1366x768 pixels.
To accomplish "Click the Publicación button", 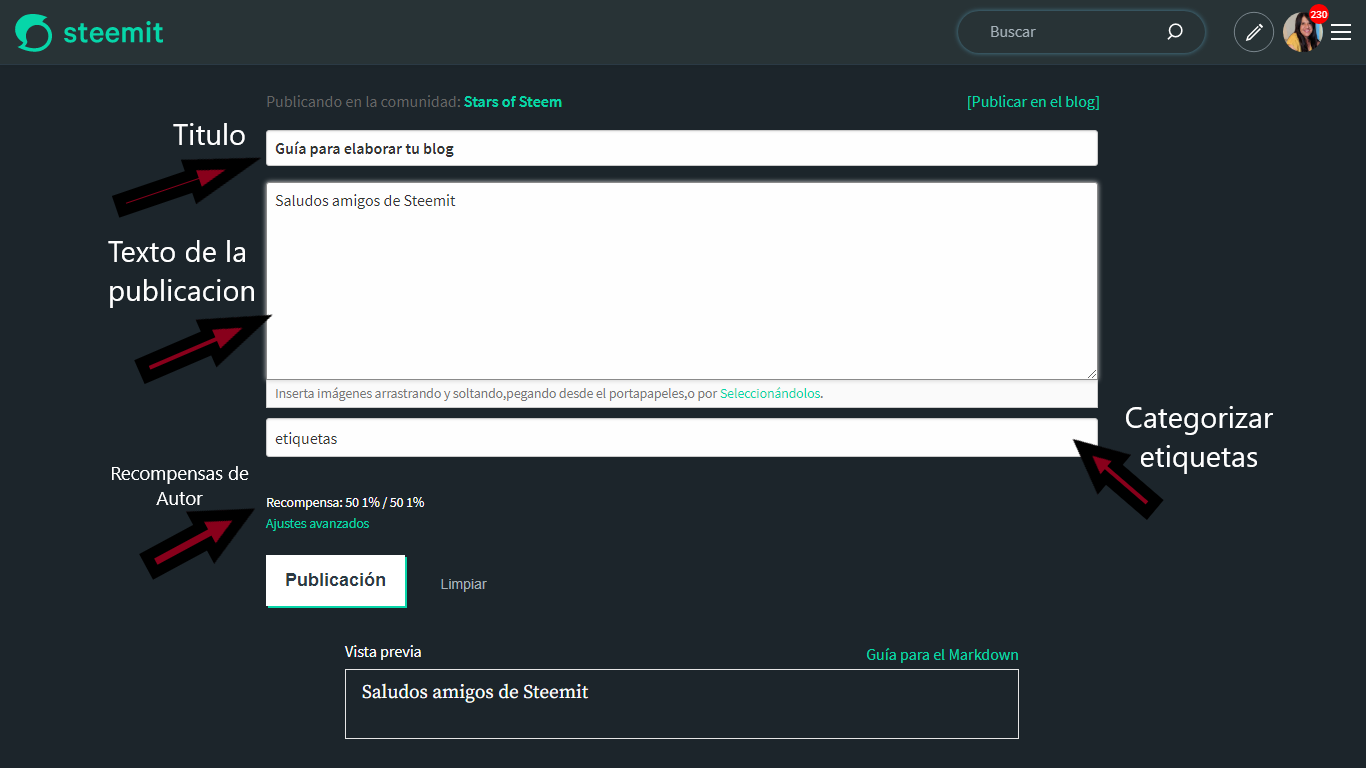I will click(x=336, y=580).
